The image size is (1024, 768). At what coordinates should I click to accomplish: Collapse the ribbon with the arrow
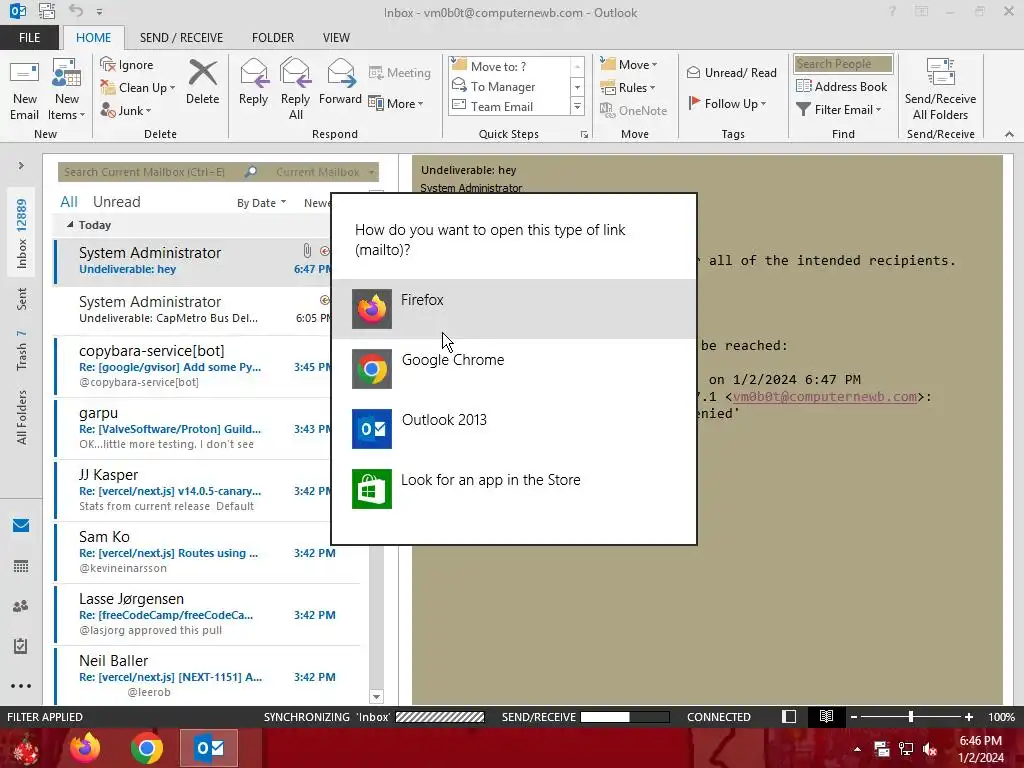pyautogui.click(x=1009, y=134)
